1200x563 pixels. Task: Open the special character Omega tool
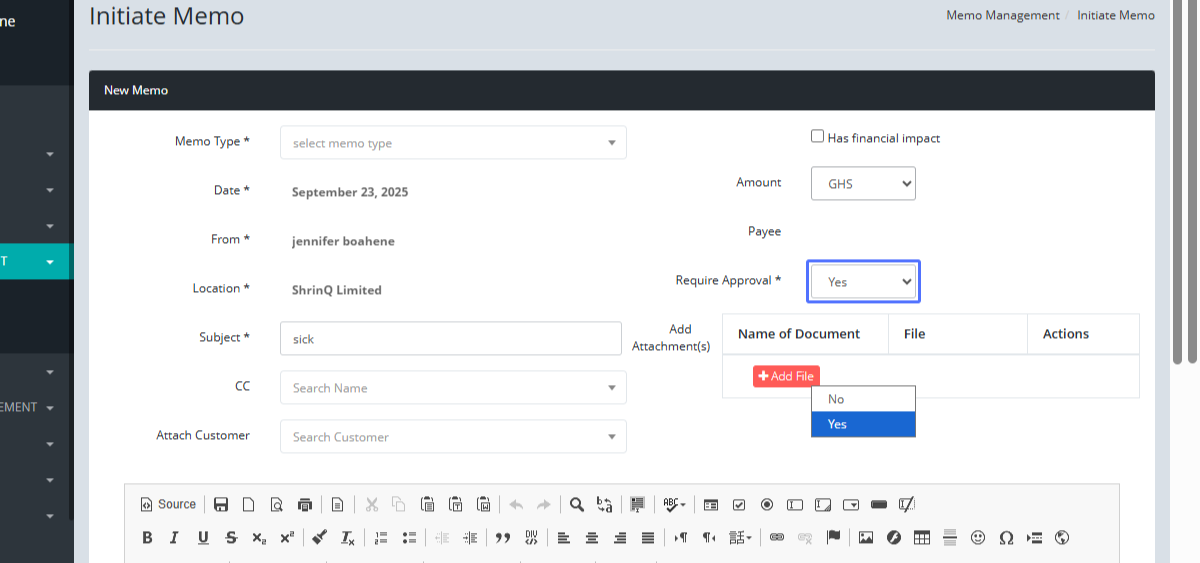(x=1006, y=538)
